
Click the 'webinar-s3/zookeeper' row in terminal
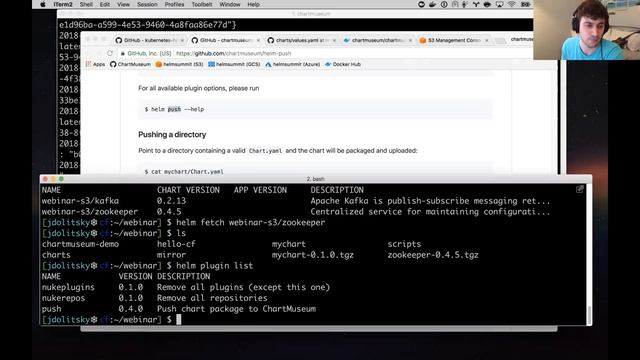tap(296, 212)
